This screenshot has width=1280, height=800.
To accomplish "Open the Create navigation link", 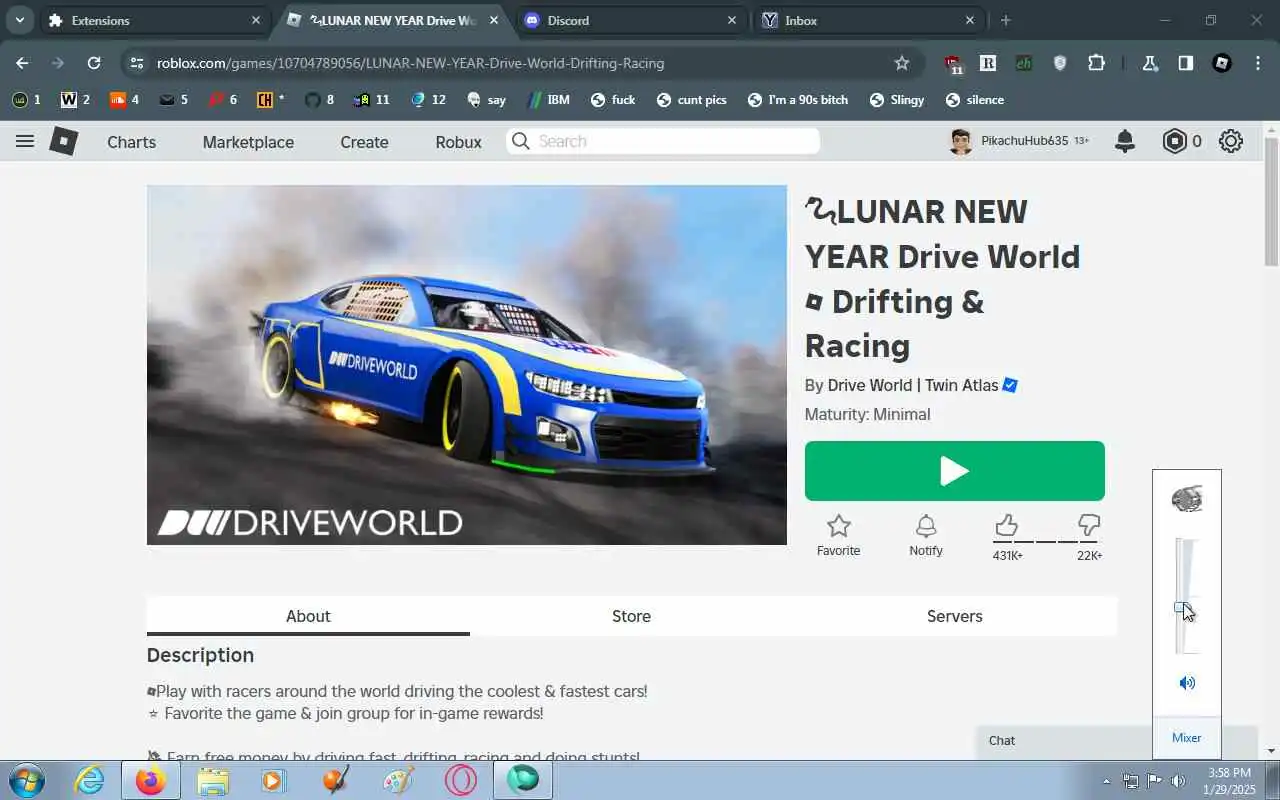I will point(364,142).
